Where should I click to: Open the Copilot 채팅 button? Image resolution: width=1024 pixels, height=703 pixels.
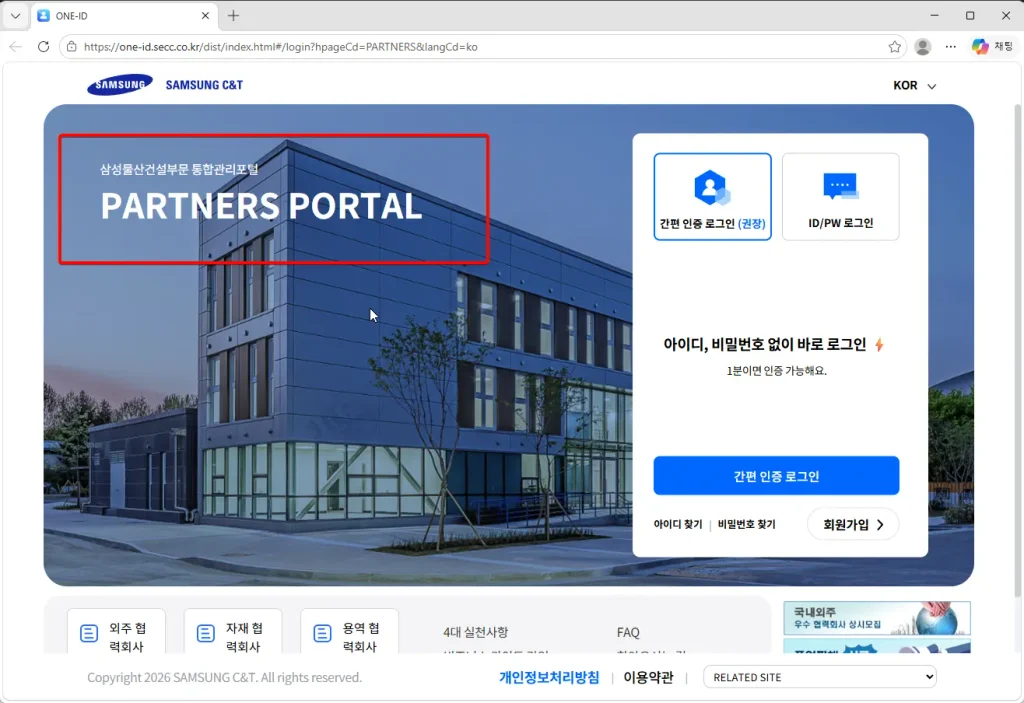pyautogui.click(x=993, y=46)
